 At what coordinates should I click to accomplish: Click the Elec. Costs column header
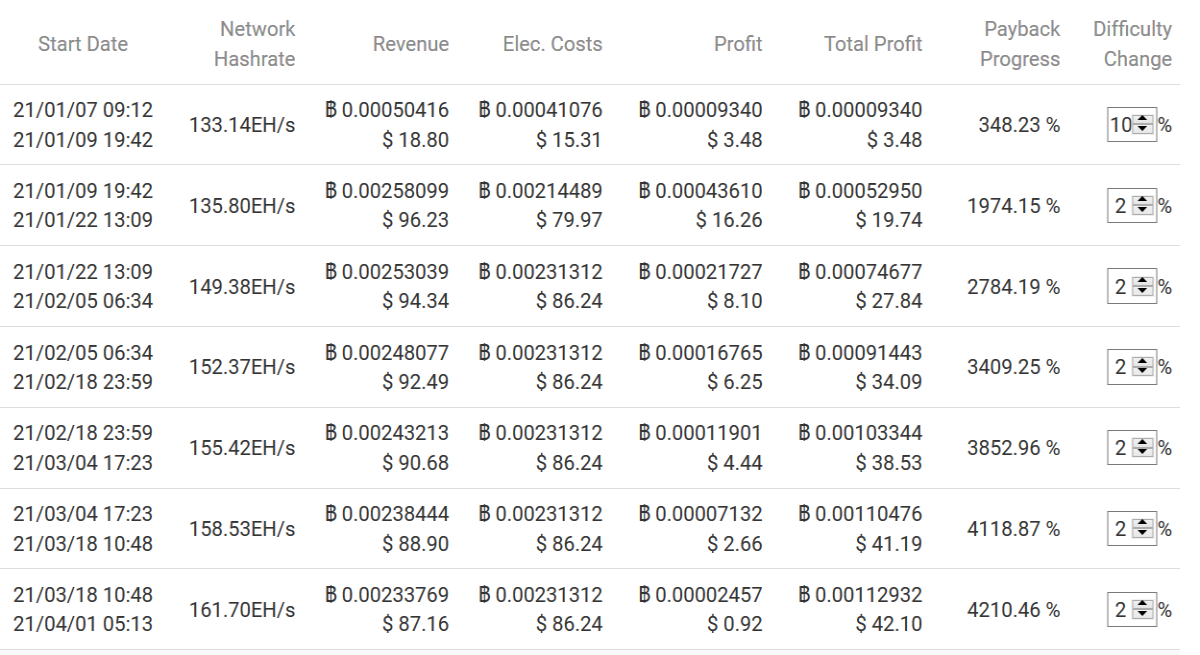click(553, 44)
